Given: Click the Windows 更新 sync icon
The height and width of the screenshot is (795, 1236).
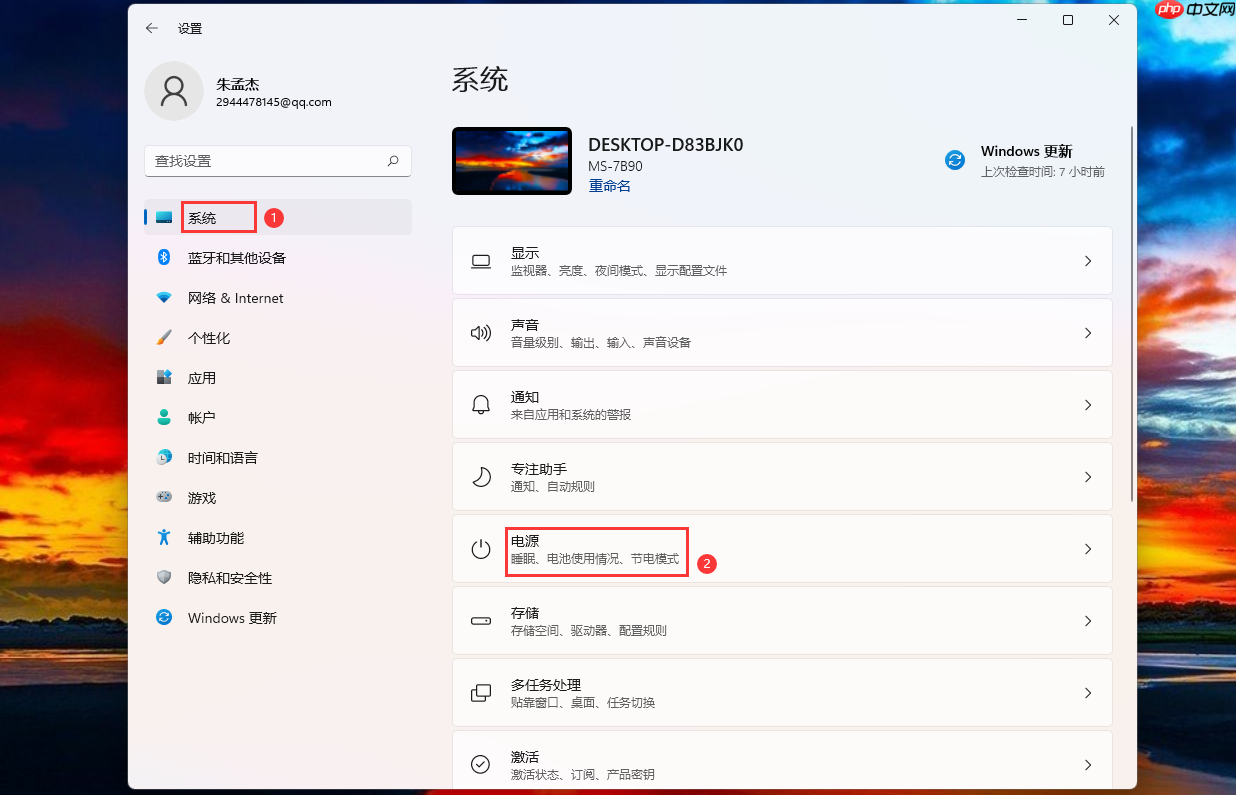Looking at the screenshot, I should 953,159.
